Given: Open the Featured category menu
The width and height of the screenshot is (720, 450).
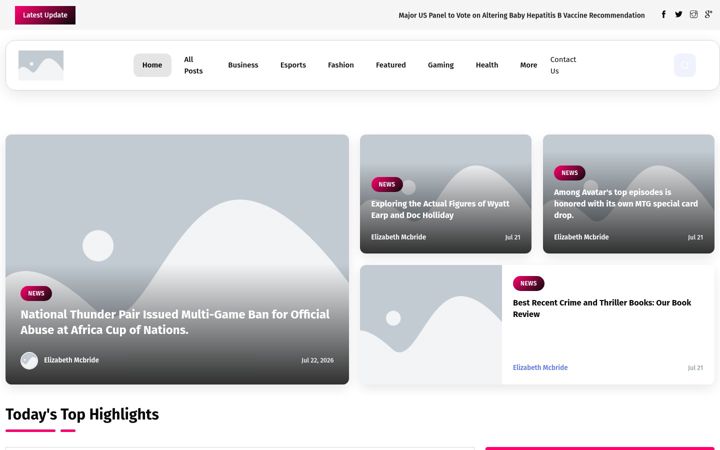Looking at the screenshot, I should click(x=391, y=65).
